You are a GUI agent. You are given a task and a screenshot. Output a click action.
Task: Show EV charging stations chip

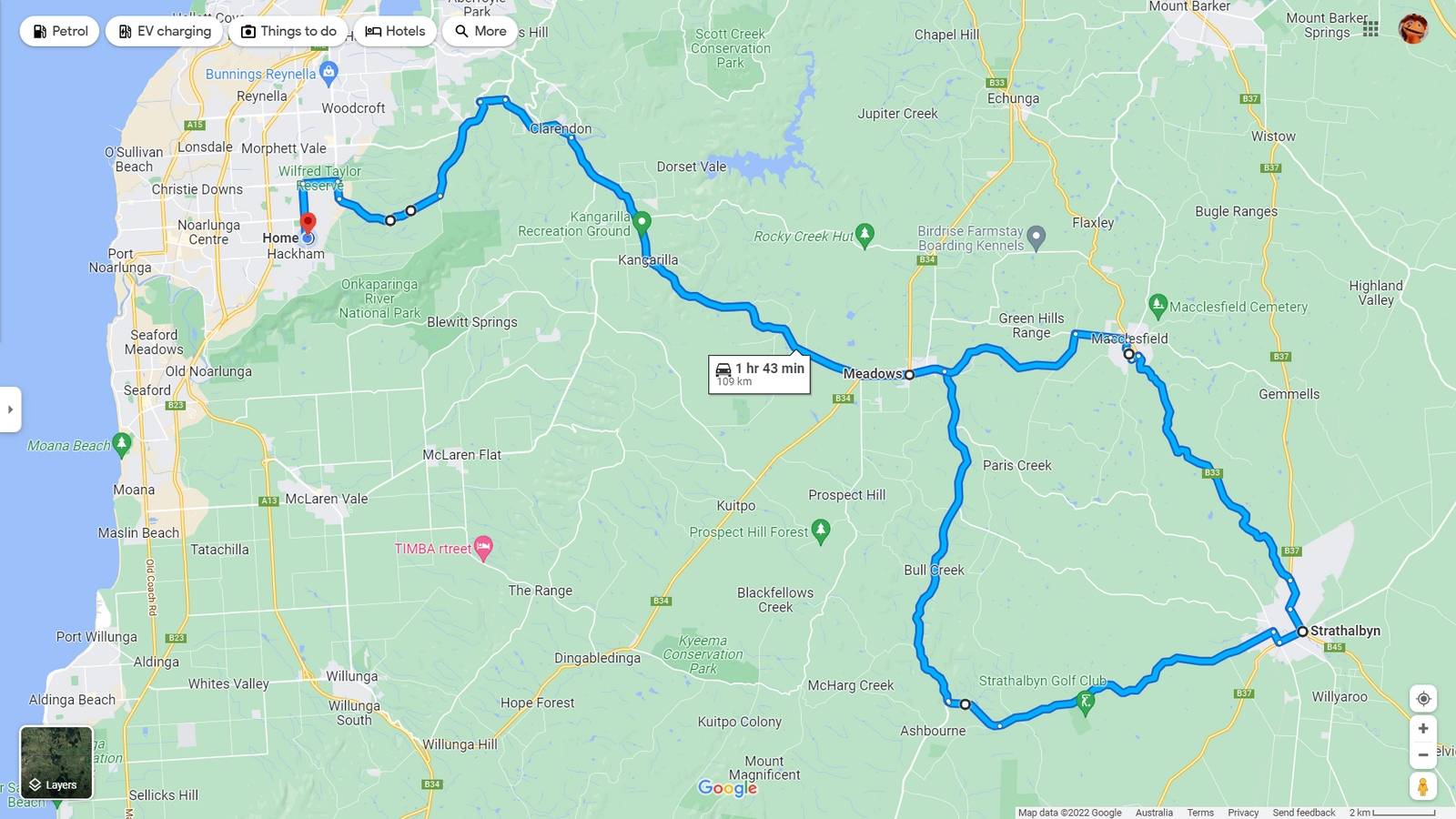(x=165, y=31)
